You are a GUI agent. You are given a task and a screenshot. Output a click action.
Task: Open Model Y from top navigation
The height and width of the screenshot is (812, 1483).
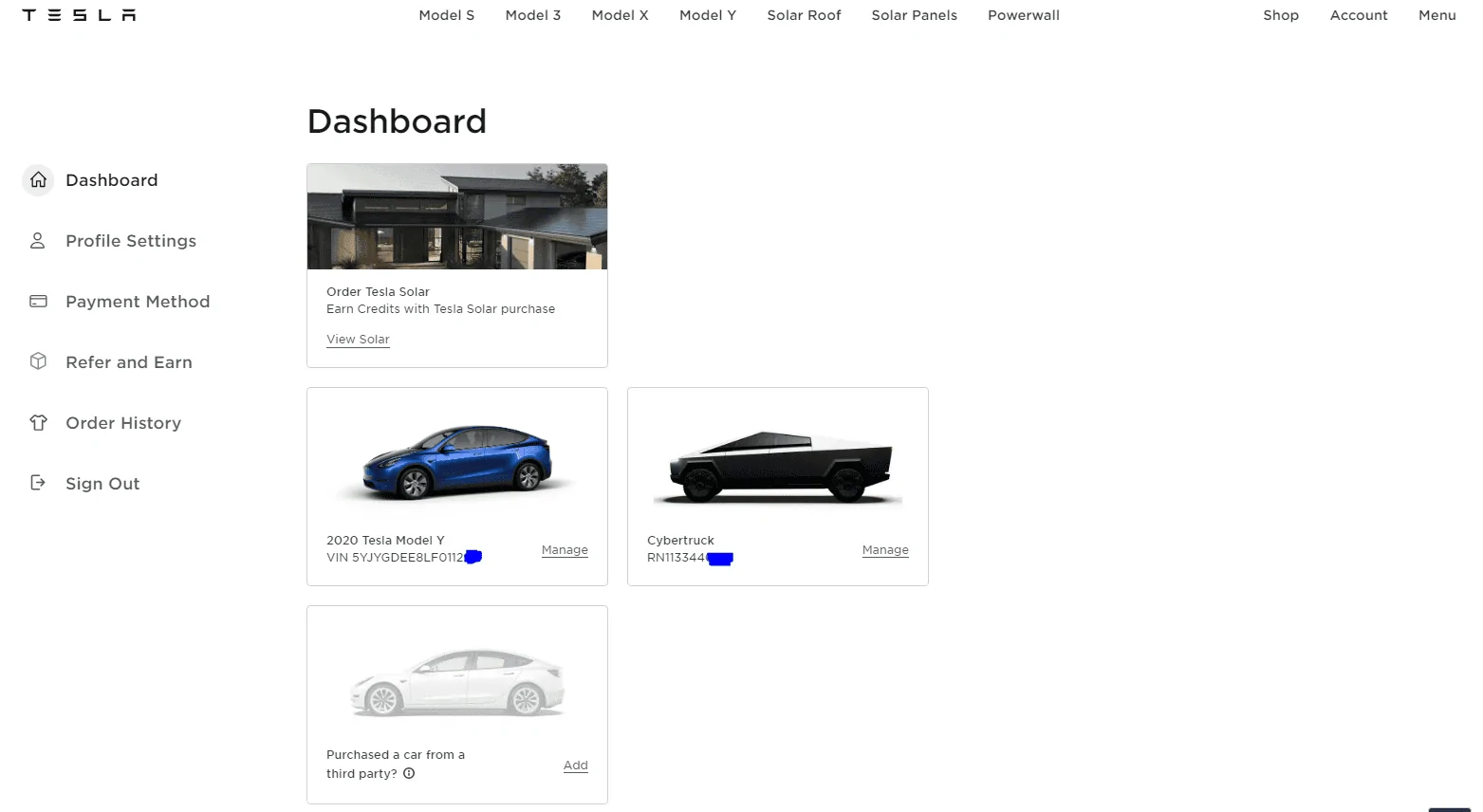point(708,15)
